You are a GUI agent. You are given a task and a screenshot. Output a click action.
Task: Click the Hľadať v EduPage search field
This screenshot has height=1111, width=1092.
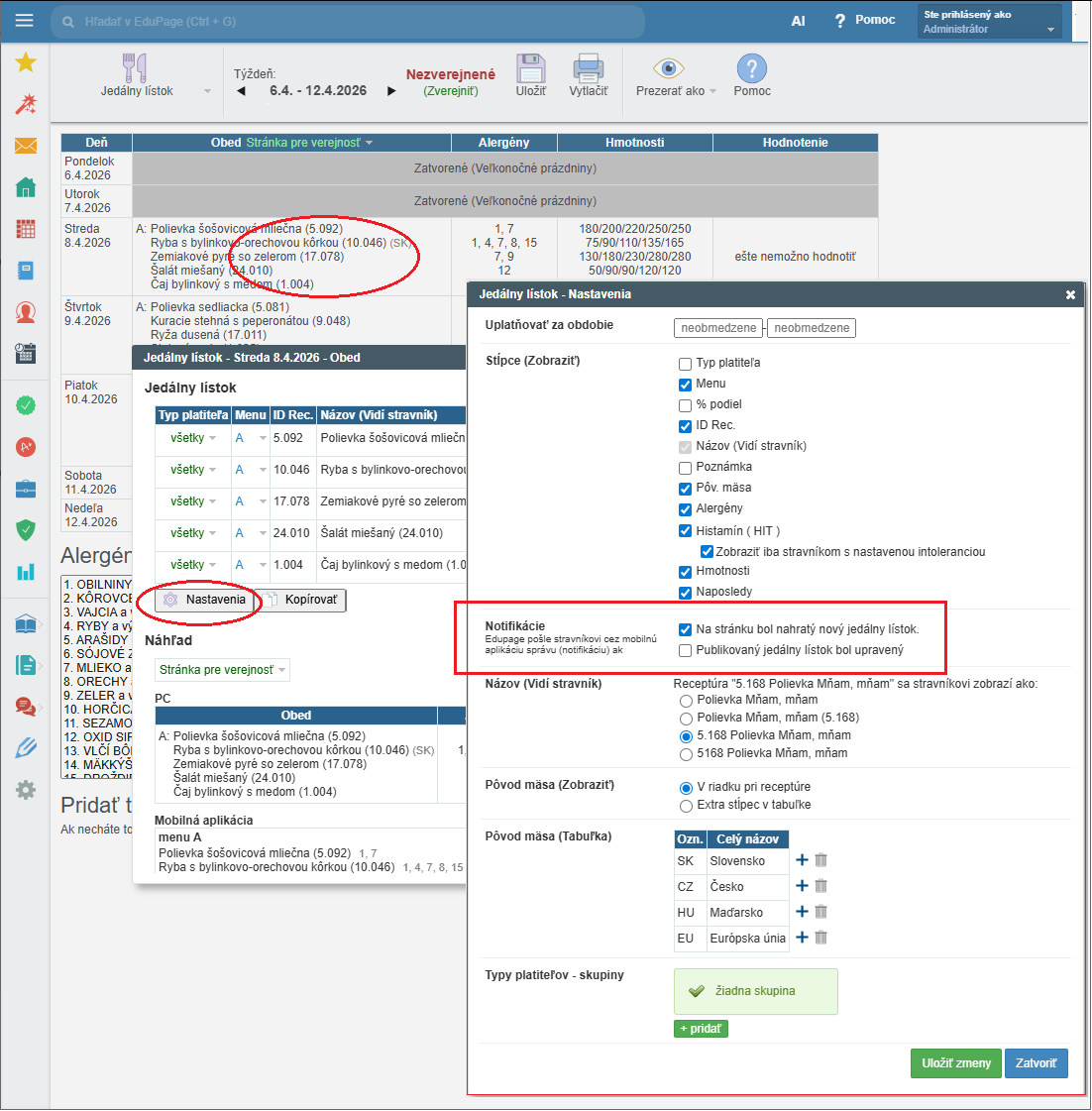pos(347,22)
